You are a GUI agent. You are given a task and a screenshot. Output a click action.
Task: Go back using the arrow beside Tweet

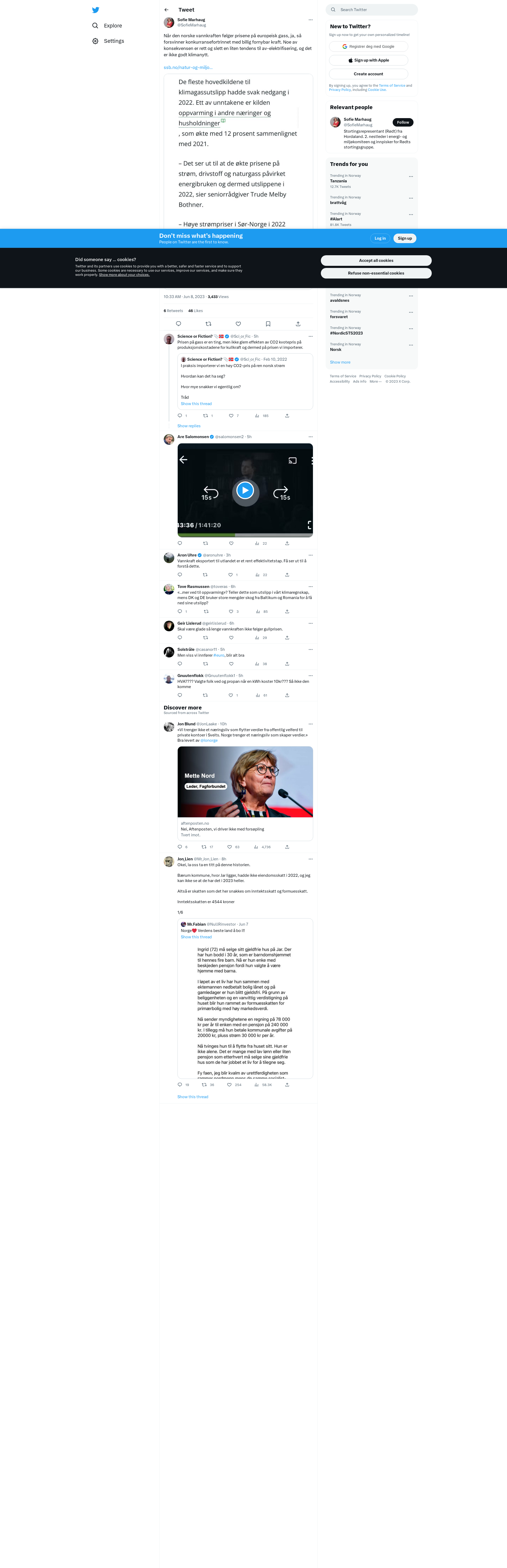tap(166, 10)
